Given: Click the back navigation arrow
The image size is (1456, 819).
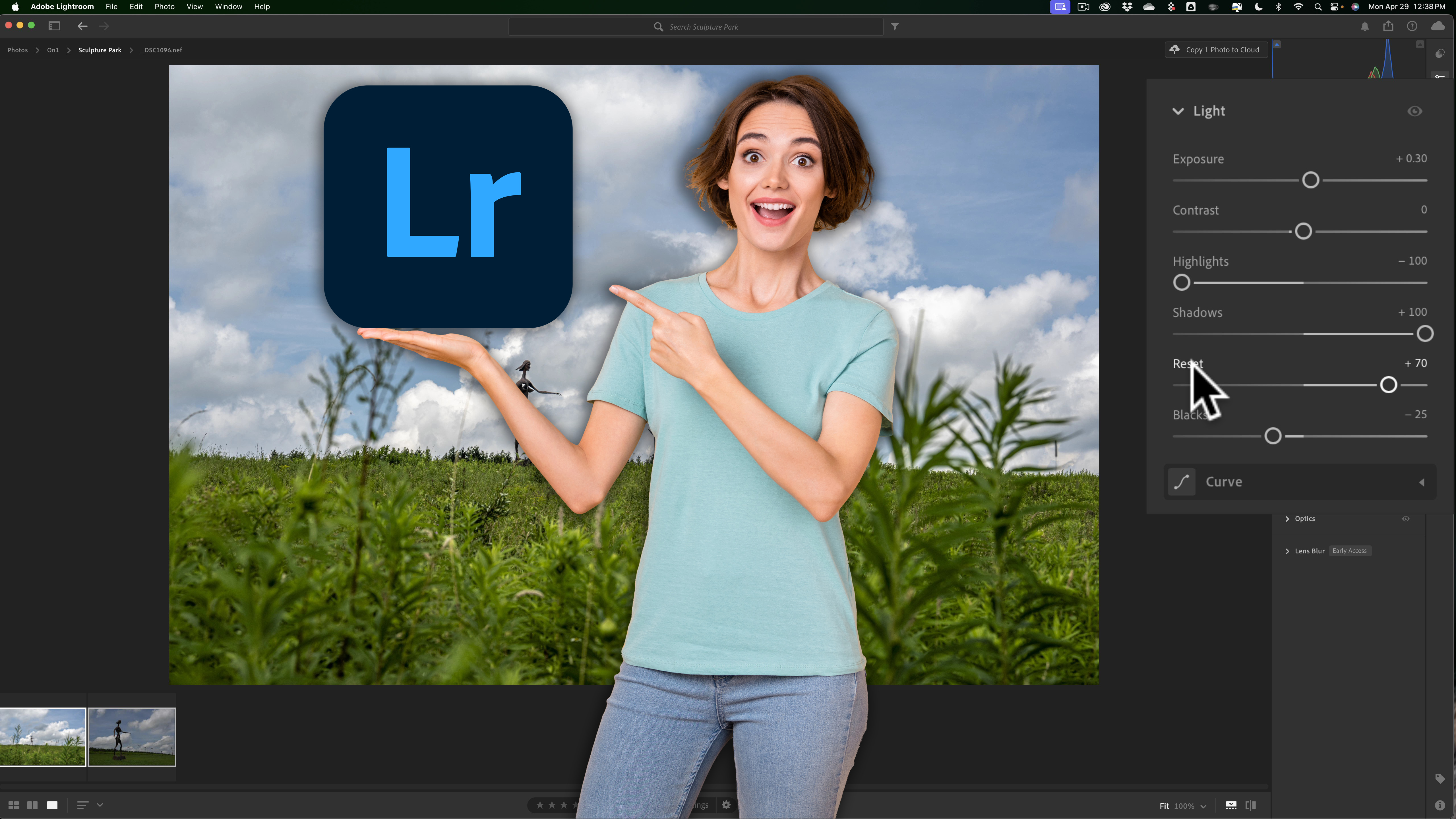Looking at the screenshot, I should (82, 26).
